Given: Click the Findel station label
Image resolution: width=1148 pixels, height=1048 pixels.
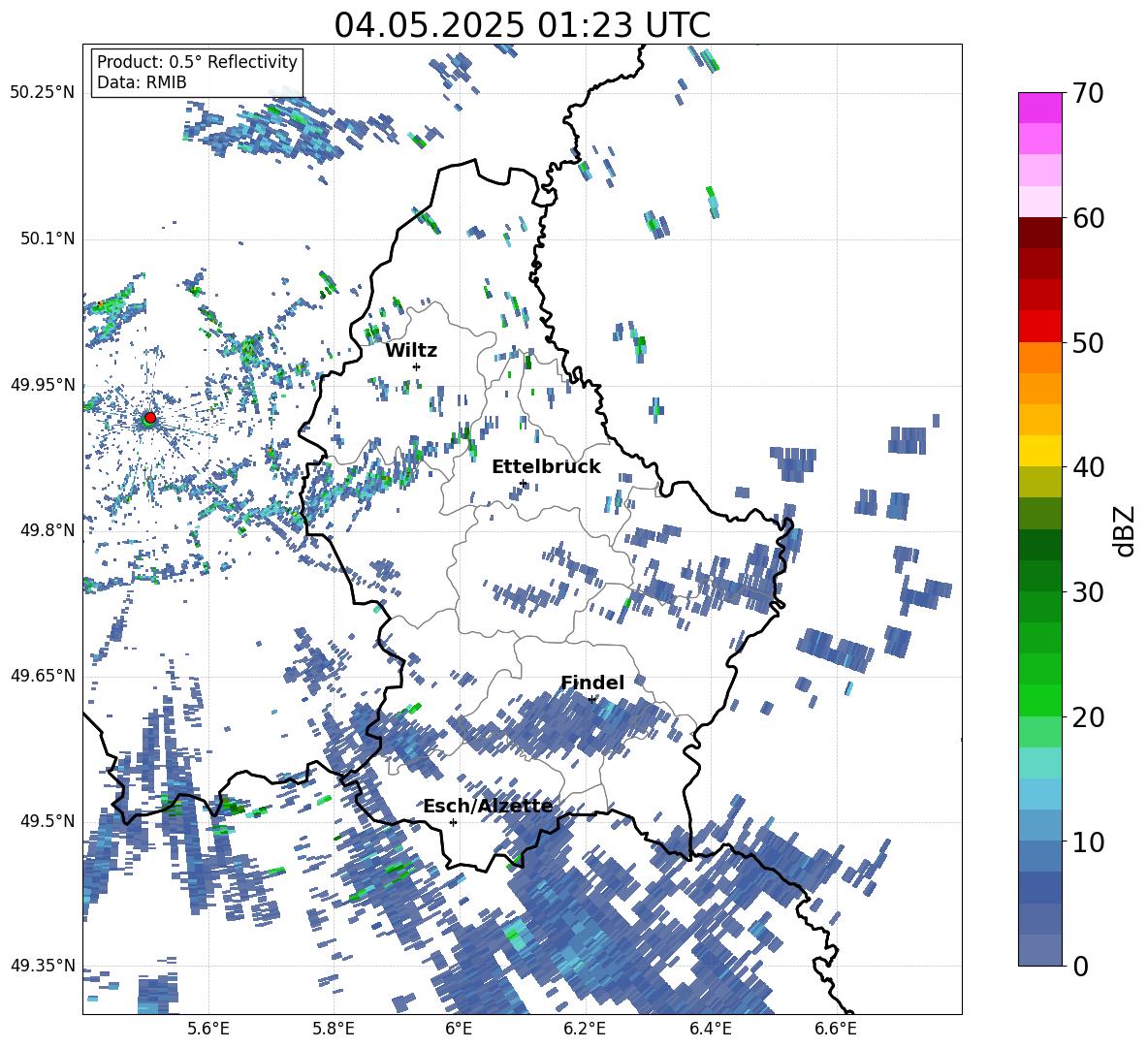Looking at the screenshot, I should click(592, 683).
